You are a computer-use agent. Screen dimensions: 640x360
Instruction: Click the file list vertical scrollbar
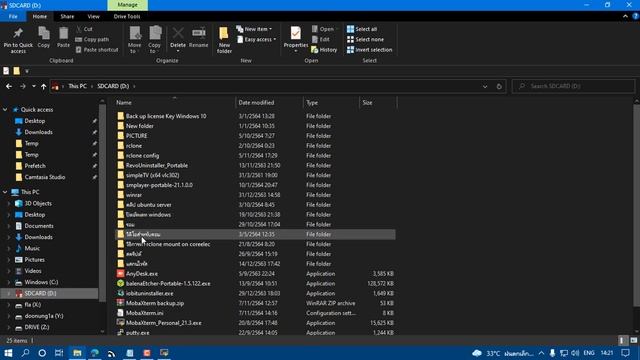point(636,204)
